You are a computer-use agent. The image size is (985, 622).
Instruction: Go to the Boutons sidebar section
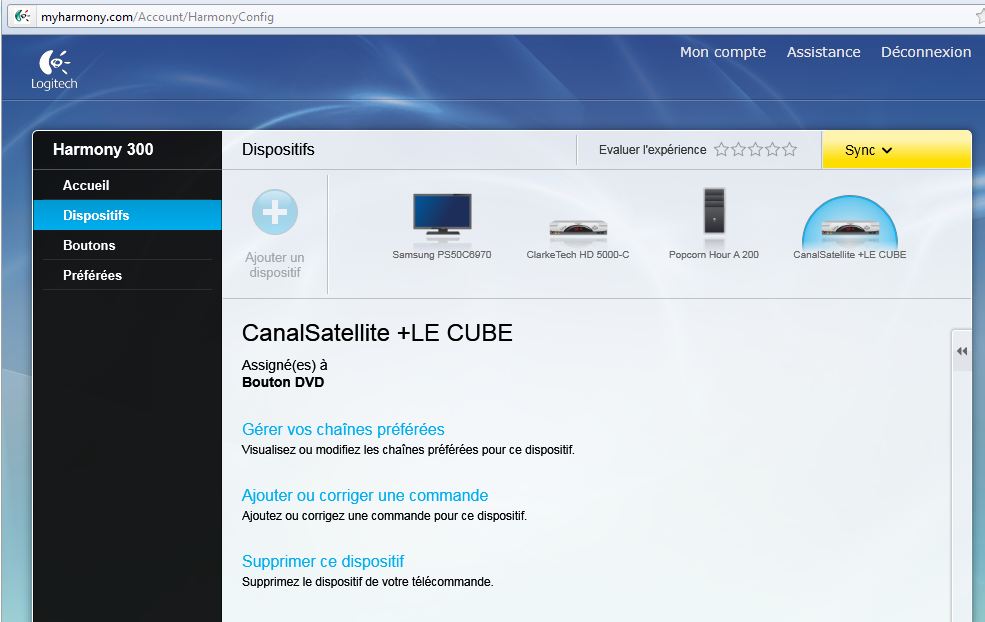pos(89,245)
